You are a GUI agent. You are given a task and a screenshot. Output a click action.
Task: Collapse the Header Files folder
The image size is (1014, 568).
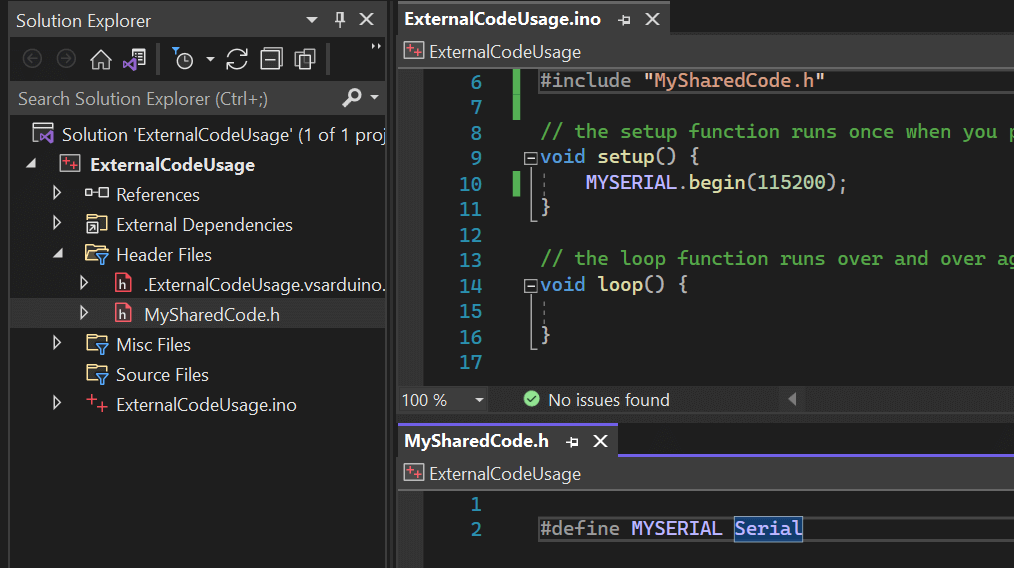(x=58, y=254)
